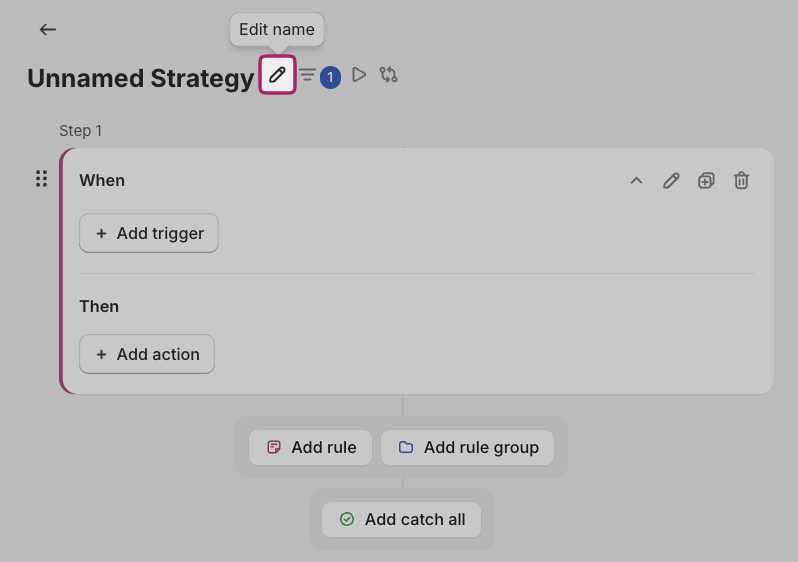Go back using the left arrow
798x562 pixels.
click(x=48, y=30)
